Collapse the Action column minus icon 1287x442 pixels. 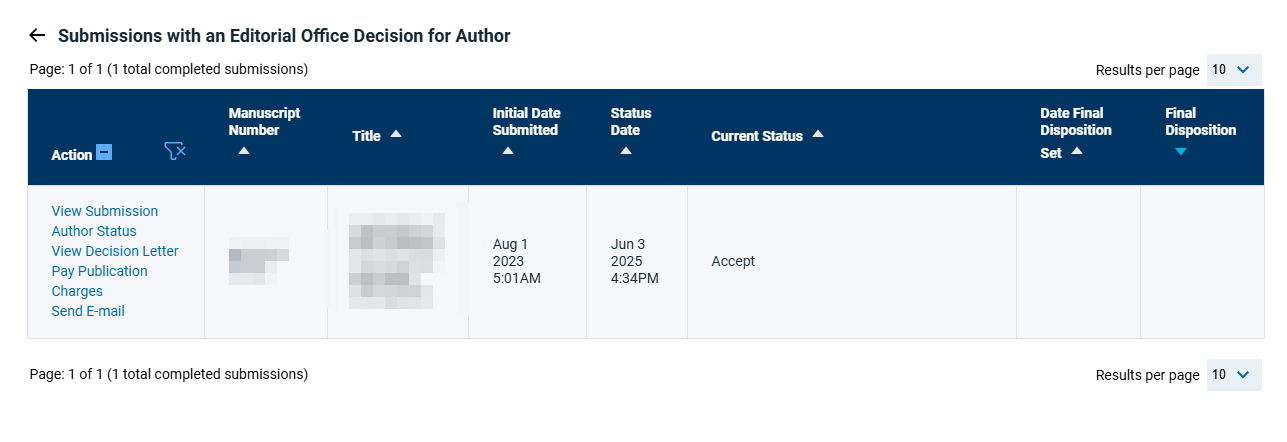tap(104, 153)
